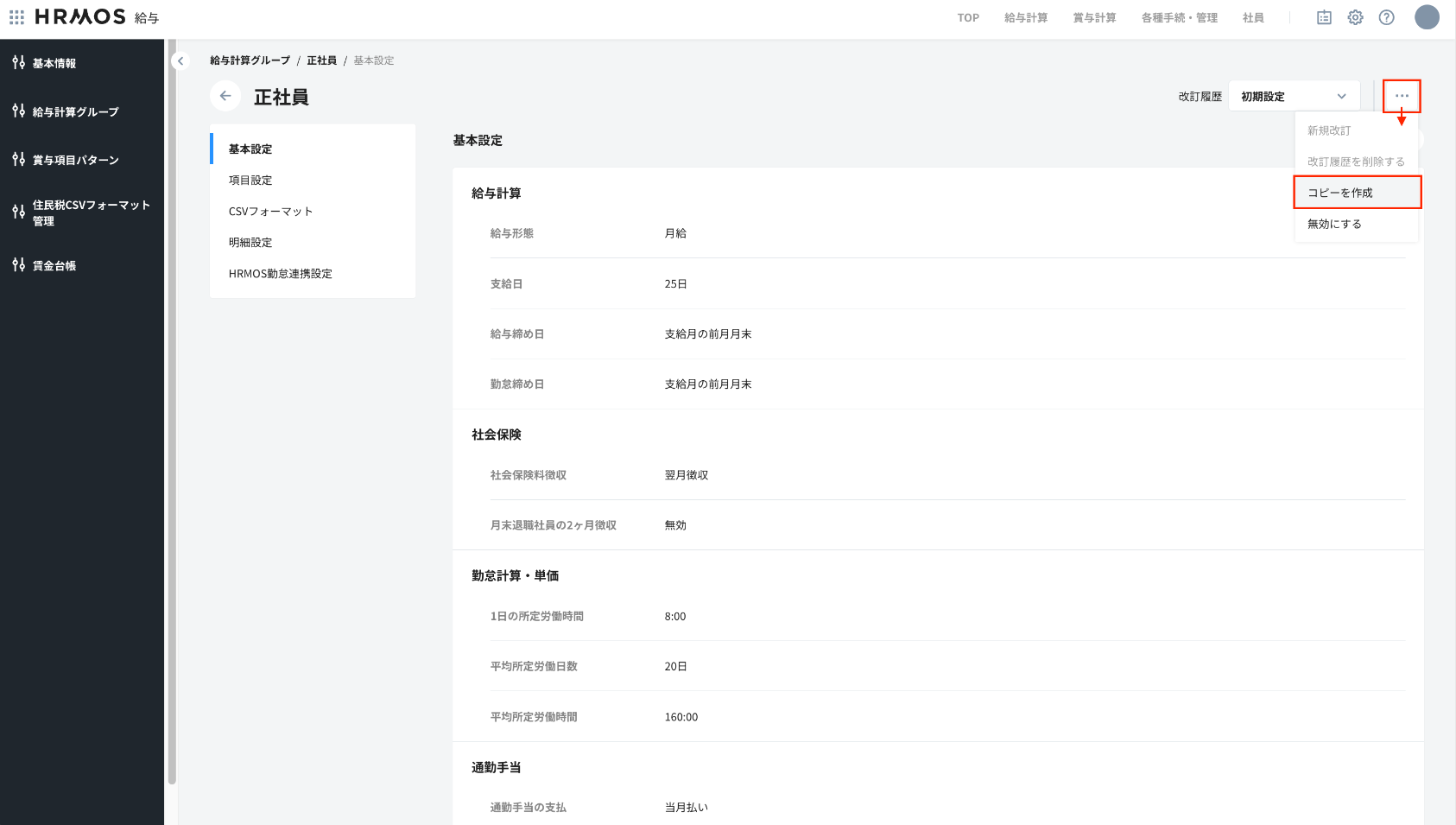Open the settings gear icon
The image size is (1456, 825).
click(1355, 17)
